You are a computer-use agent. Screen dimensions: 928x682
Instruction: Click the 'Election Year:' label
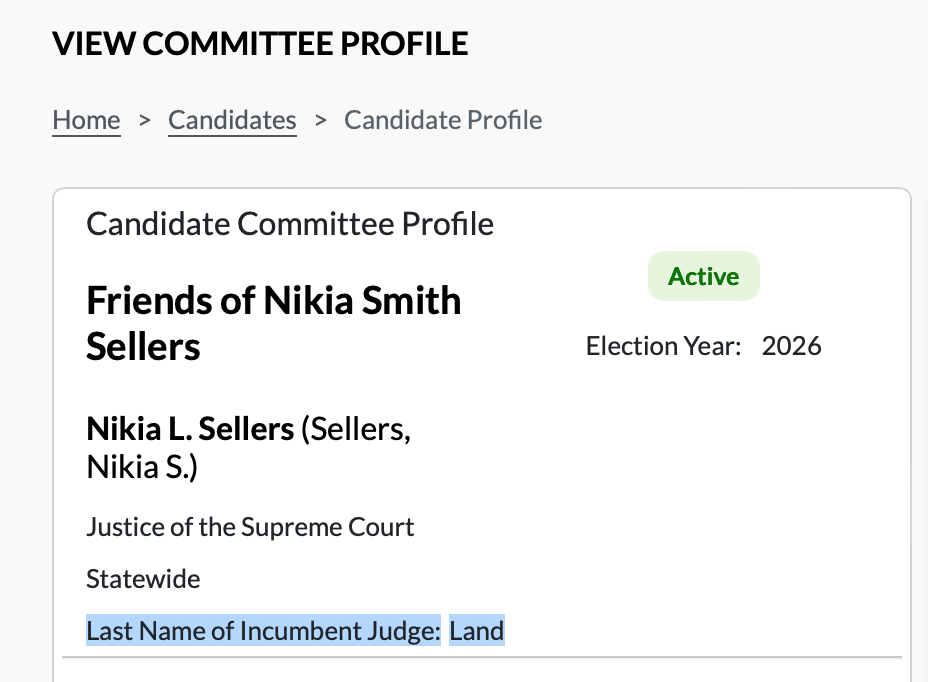(663, 347)
